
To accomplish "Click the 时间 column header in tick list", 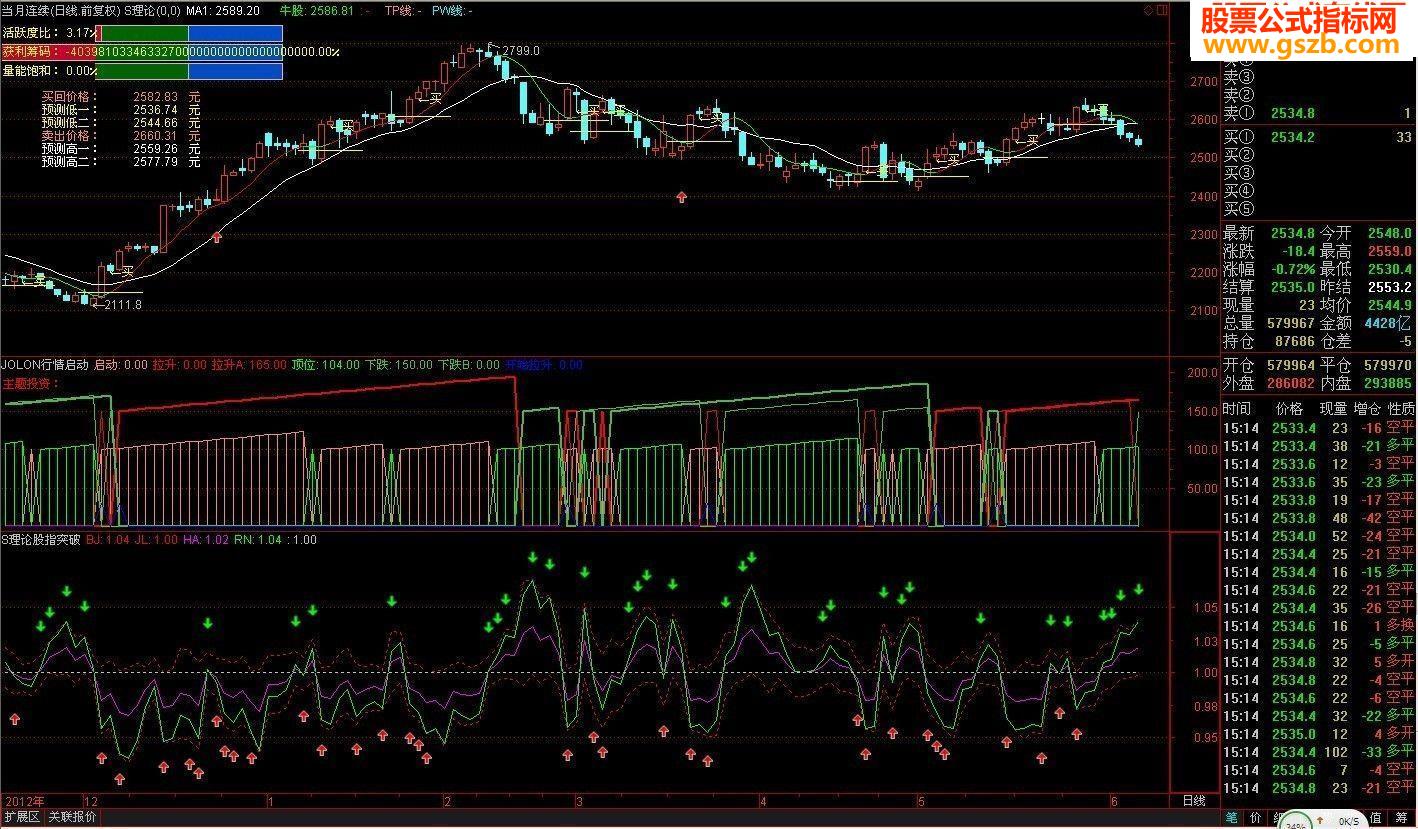I will point(1237,409).
